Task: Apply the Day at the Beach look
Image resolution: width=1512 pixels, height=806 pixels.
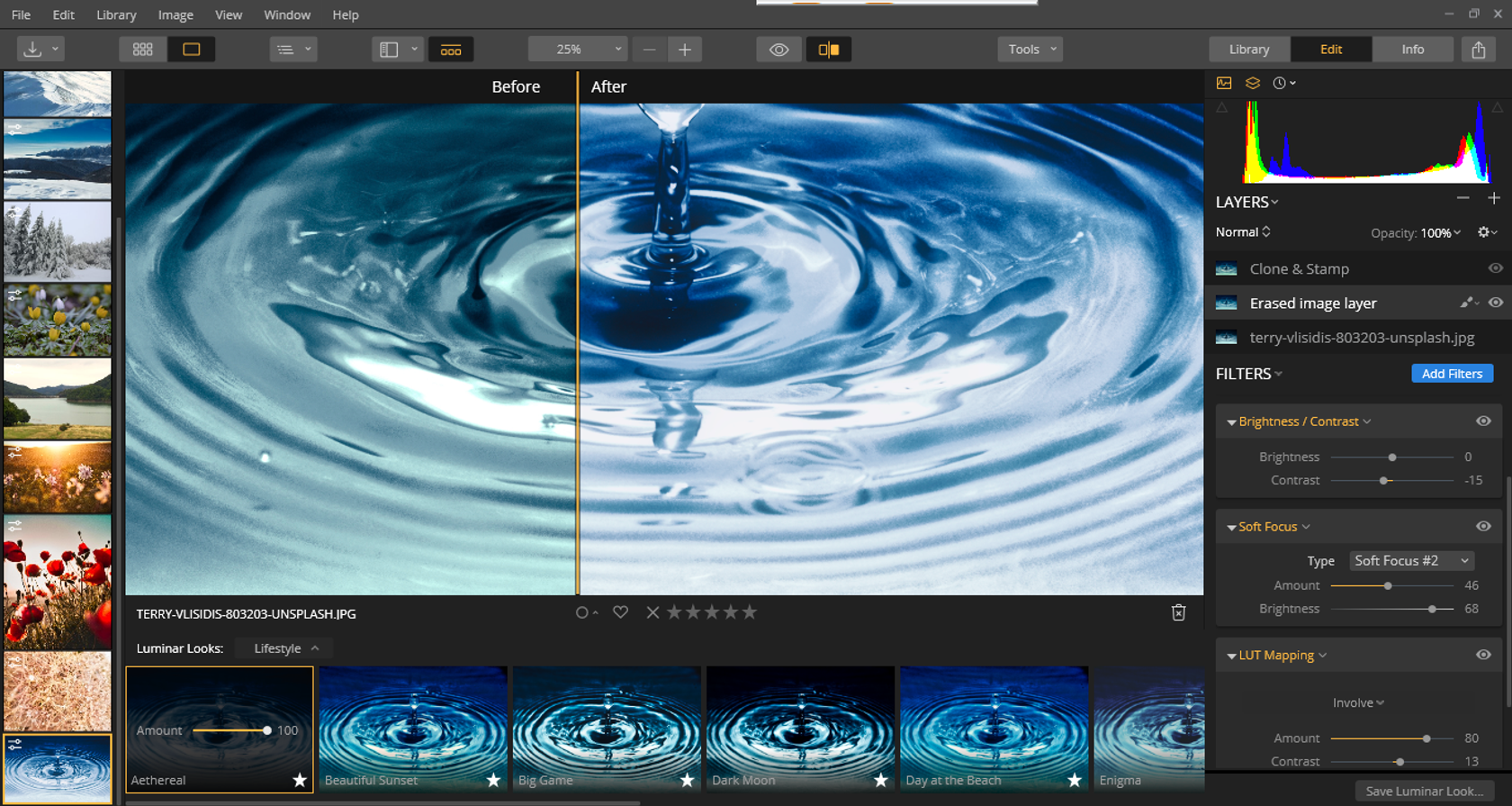Action: tap(994, 729)
